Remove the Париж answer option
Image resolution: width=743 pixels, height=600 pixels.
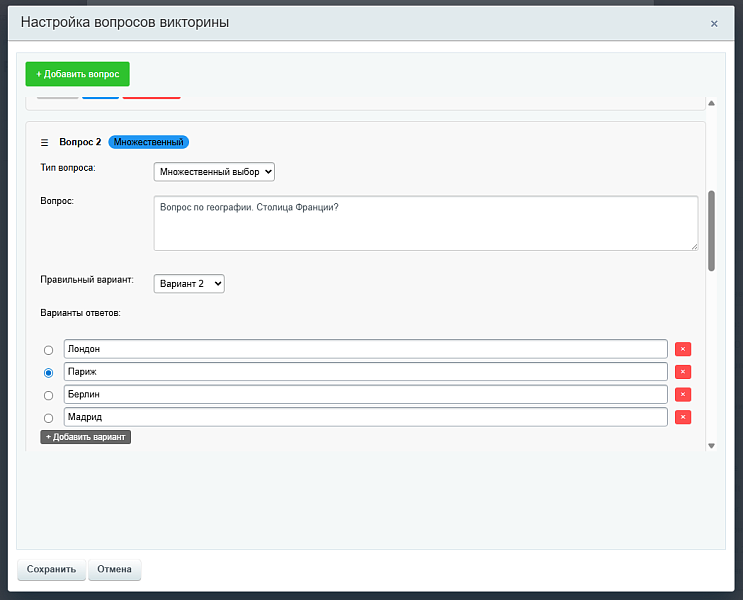pyautogui.click(x=683, y=372)
